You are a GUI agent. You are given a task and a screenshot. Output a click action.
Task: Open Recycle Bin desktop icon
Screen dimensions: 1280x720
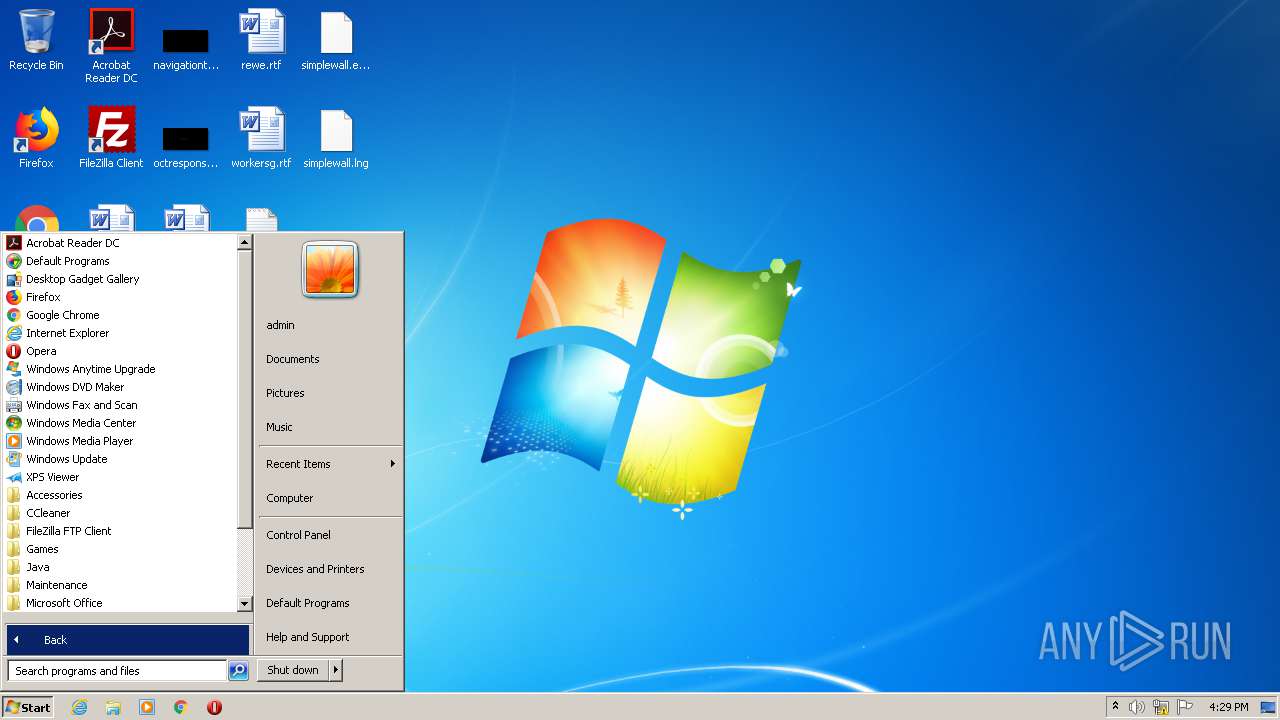click(x=36, y=40)
